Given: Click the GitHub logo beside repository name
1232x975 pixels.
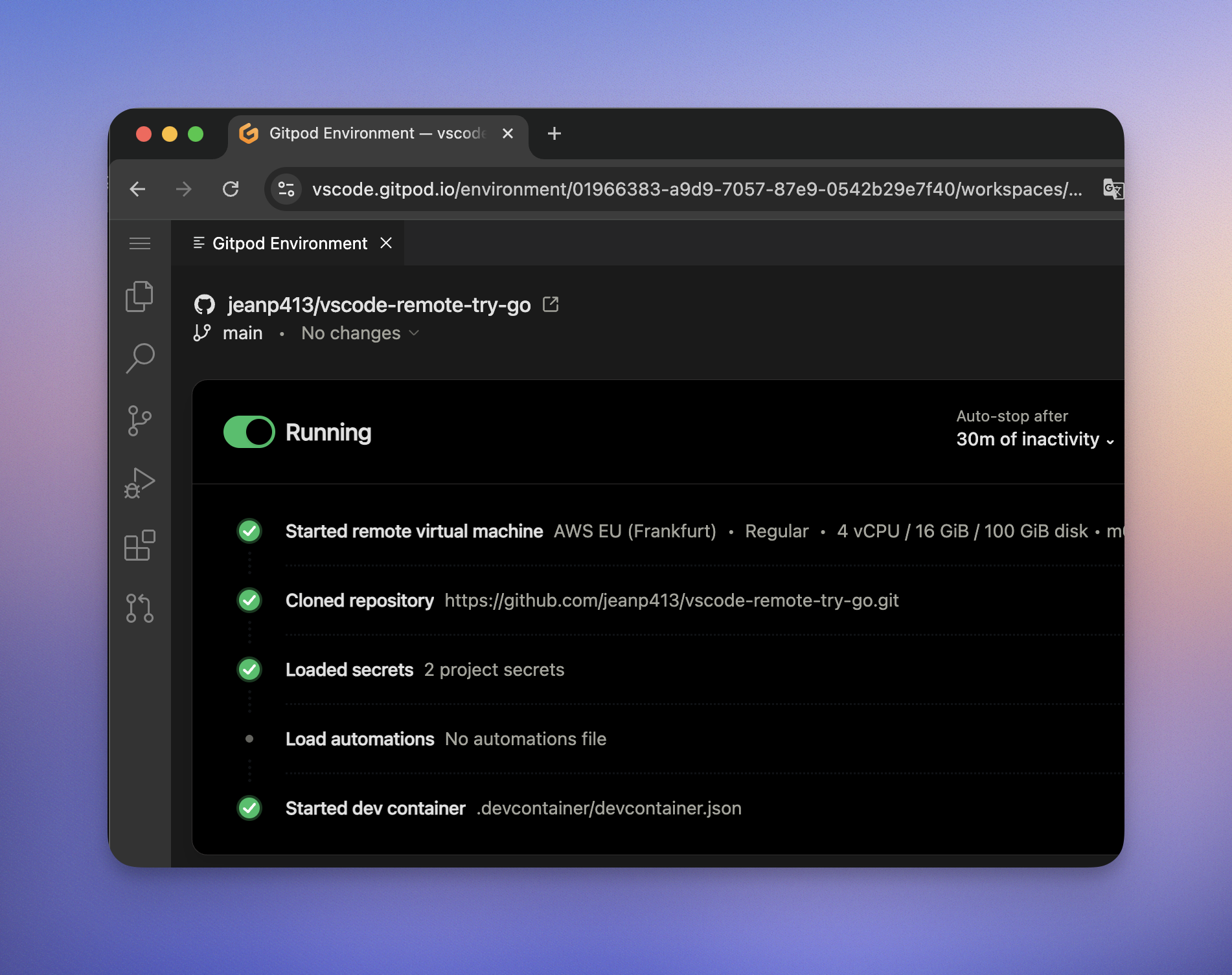Looking at the screenshot, I should tap(205, 305).
